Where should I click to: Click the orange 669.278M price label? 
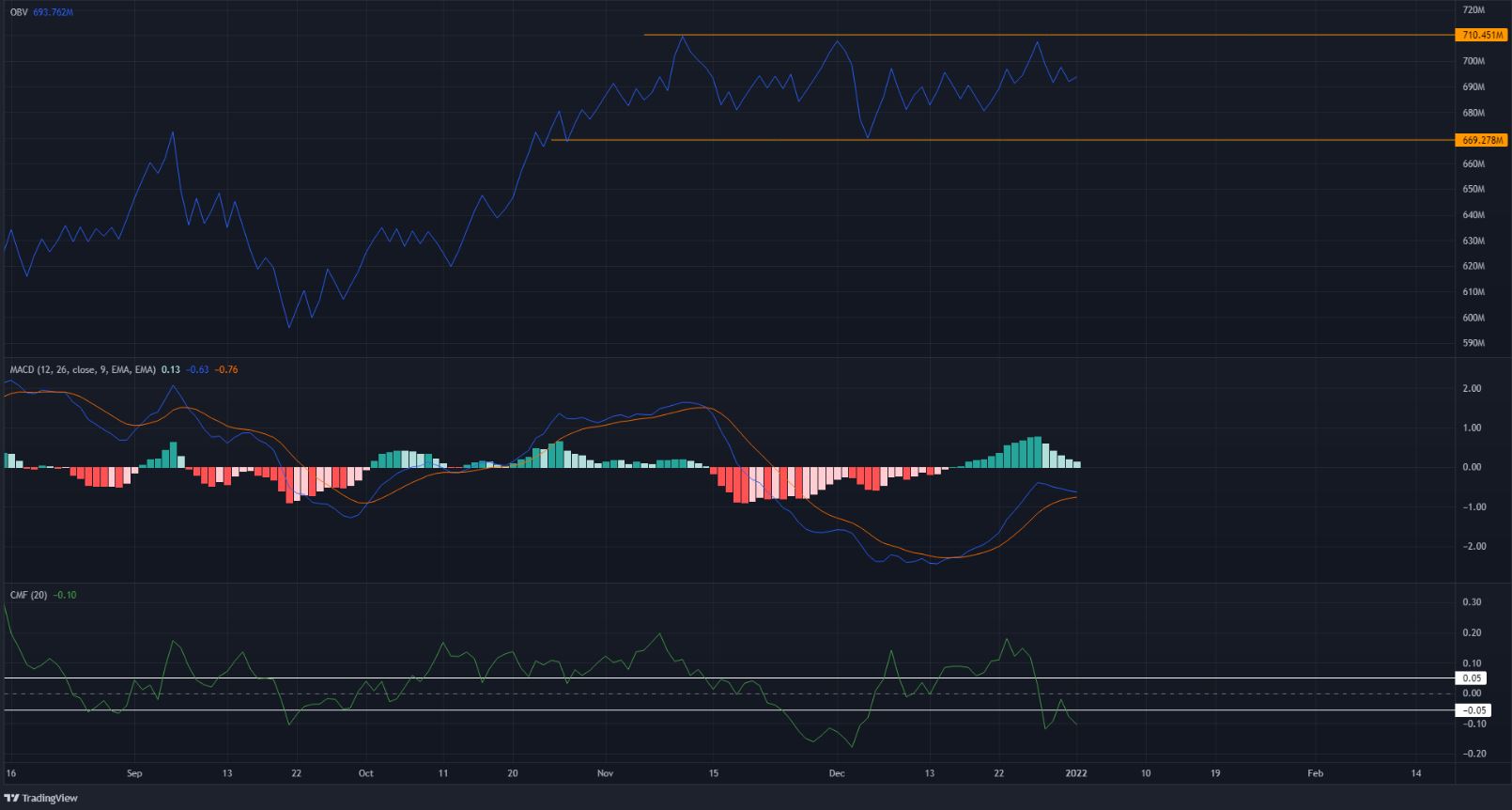pyautogui.click(x=1480, y=140)
